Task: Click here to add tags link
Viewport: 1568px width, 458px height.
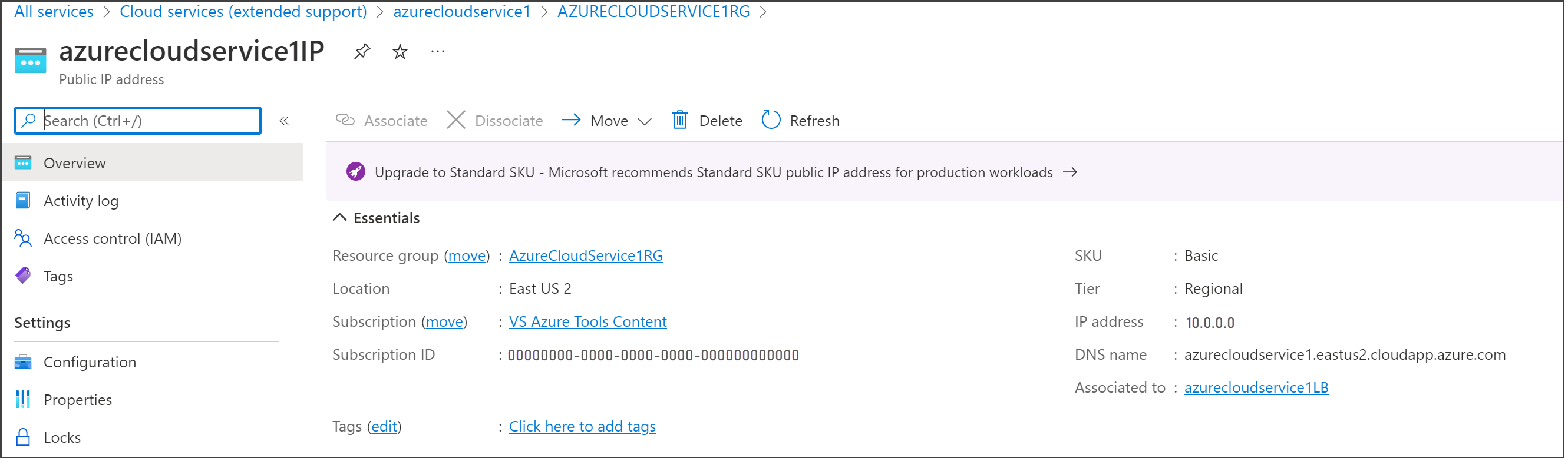Action: click(582, 426)
